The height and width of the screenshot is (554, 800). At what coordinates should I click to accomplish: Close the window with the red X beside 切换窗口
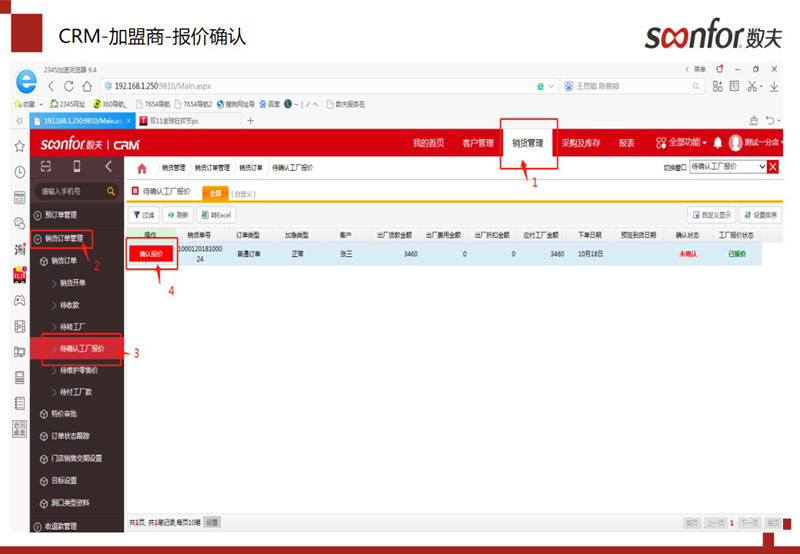[x=772, y=167]
